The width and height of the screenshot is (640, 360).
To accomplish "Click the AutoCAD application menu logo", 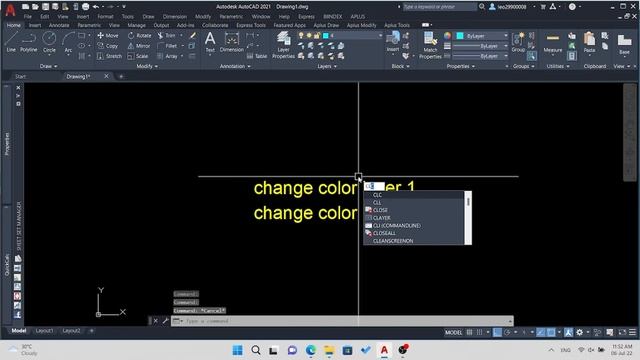I will pyautogui.click(x=10, y=10).
